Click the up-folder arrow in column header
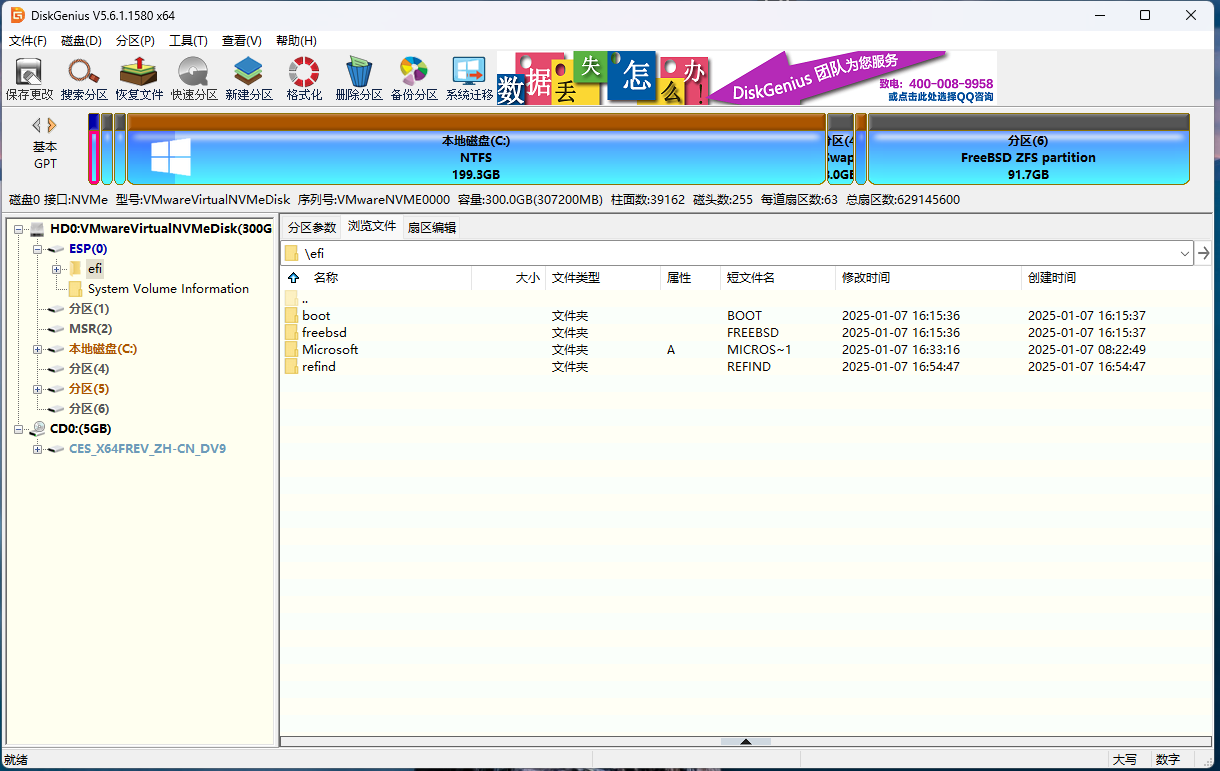Viewport: 1220px width, 771px height. point(293,278)
